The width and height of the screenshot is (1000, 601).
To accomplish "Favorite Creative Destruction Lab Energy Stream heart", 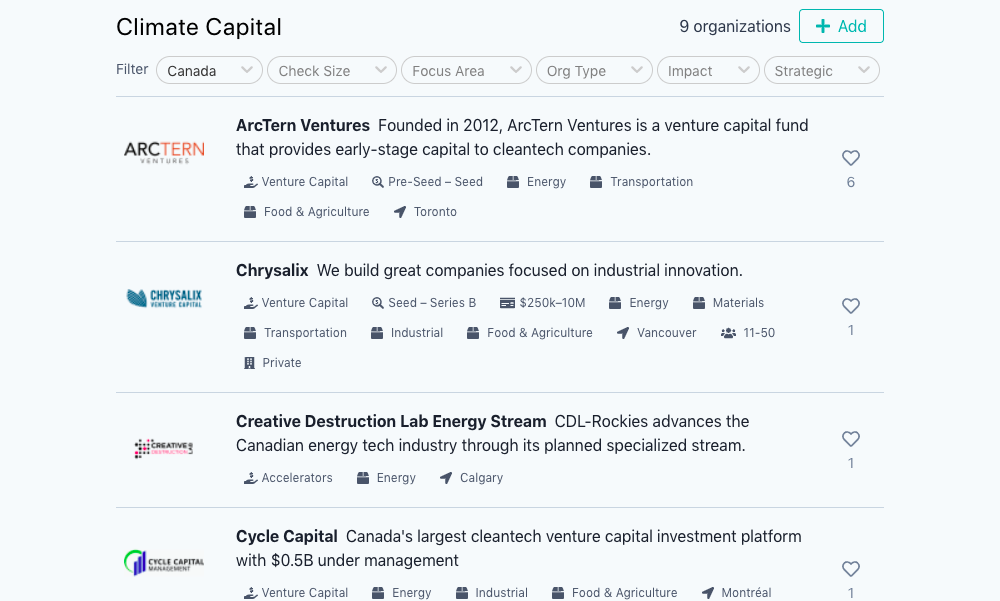I will 851,439.
